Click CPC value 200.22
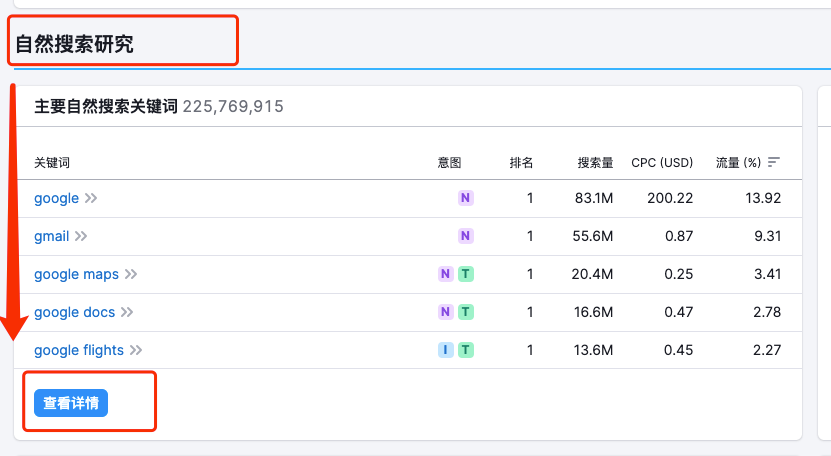 coord(670,198)
